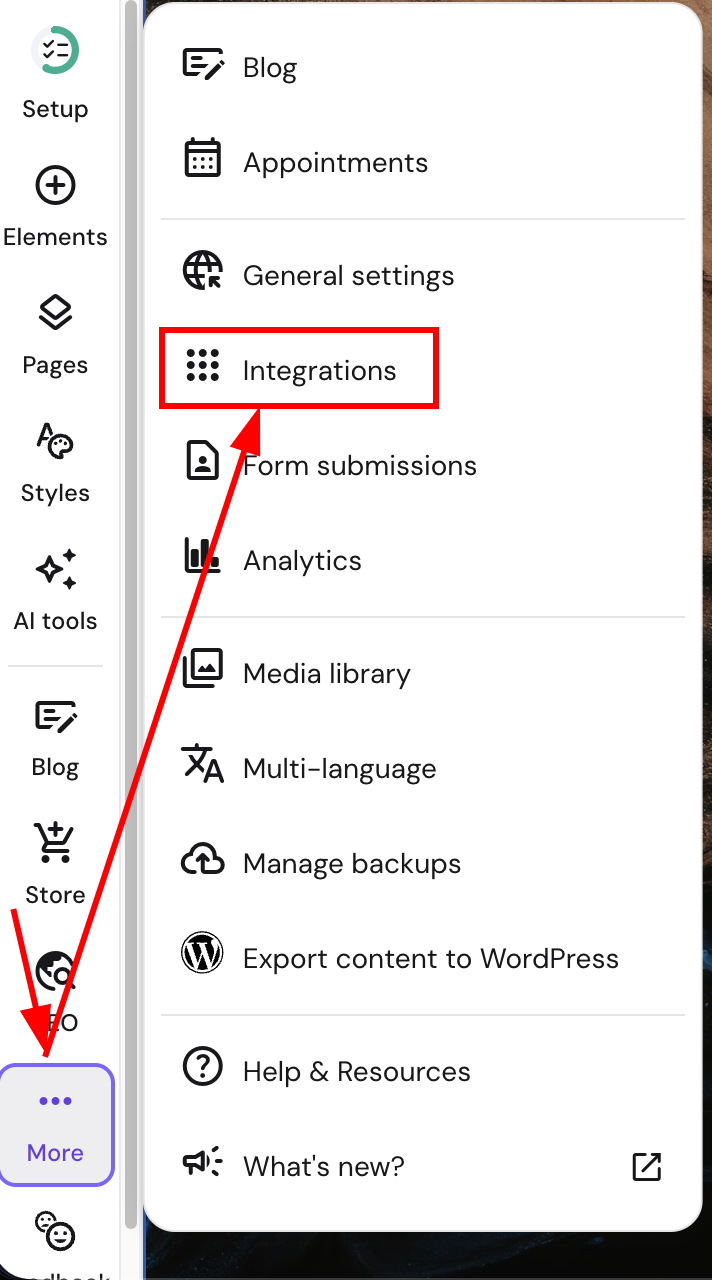712x1280 pixels.
Task: Open the Setup checklist icon
Action: (55, 50)
